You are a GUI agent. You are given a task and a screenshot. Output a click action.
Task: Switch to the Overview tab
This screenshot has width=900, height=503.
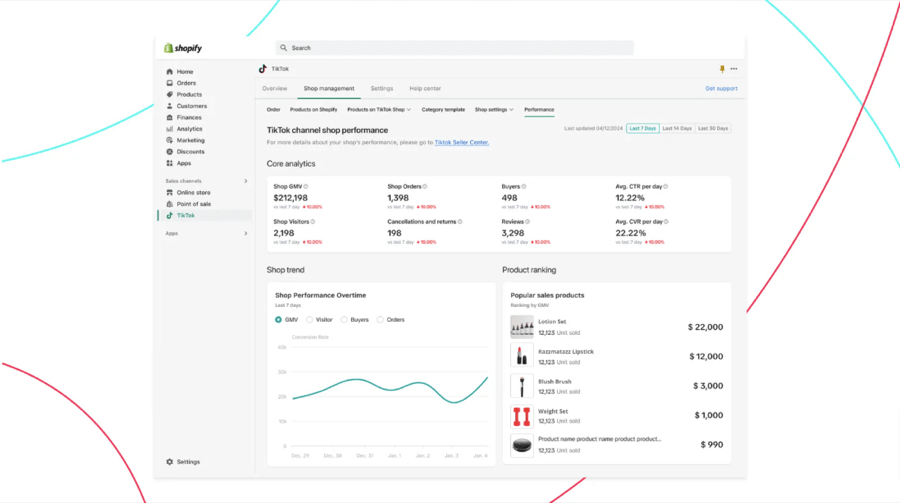tap(275, 88)
